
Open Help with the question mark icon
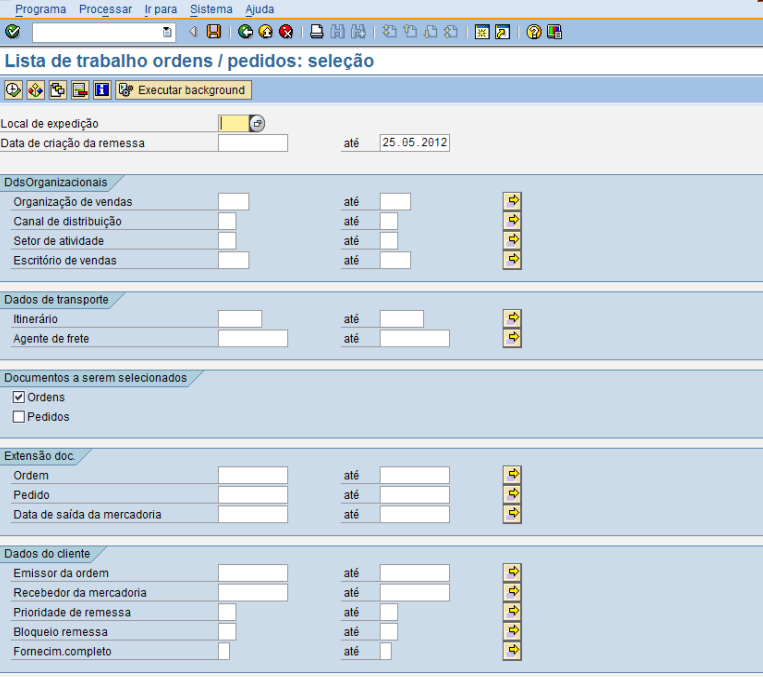[534, 32]
